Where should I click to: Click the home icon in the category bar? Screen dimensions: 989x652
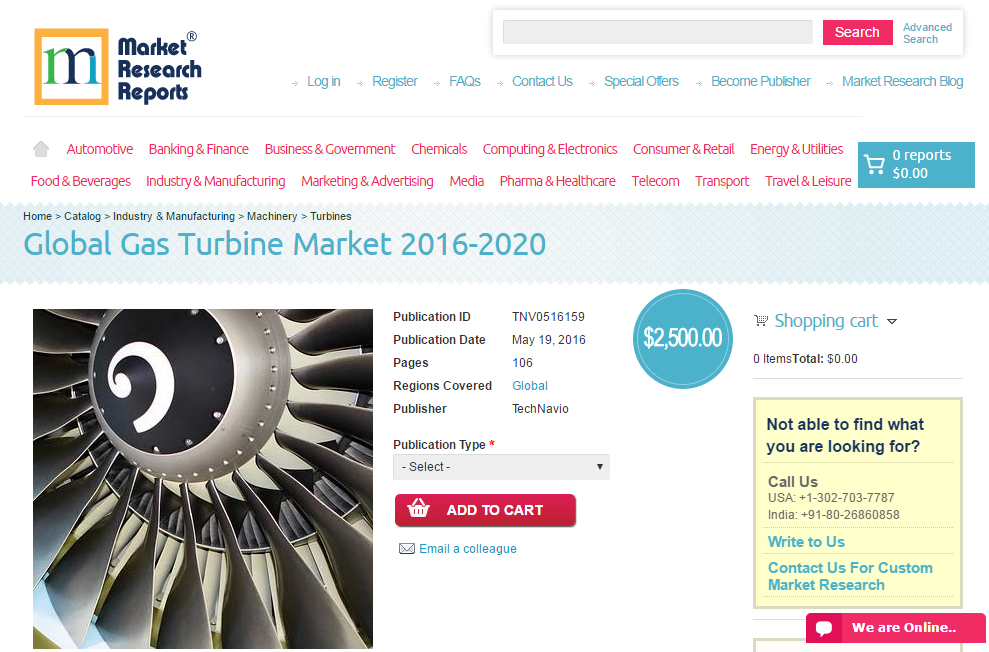coord(41,149)
